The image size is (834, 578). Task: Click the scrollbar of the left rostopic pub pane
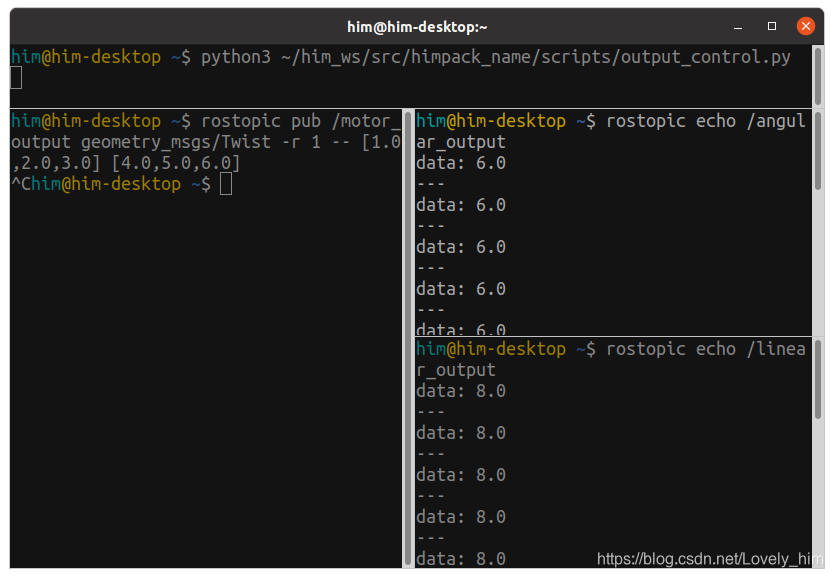pos(408,339)
